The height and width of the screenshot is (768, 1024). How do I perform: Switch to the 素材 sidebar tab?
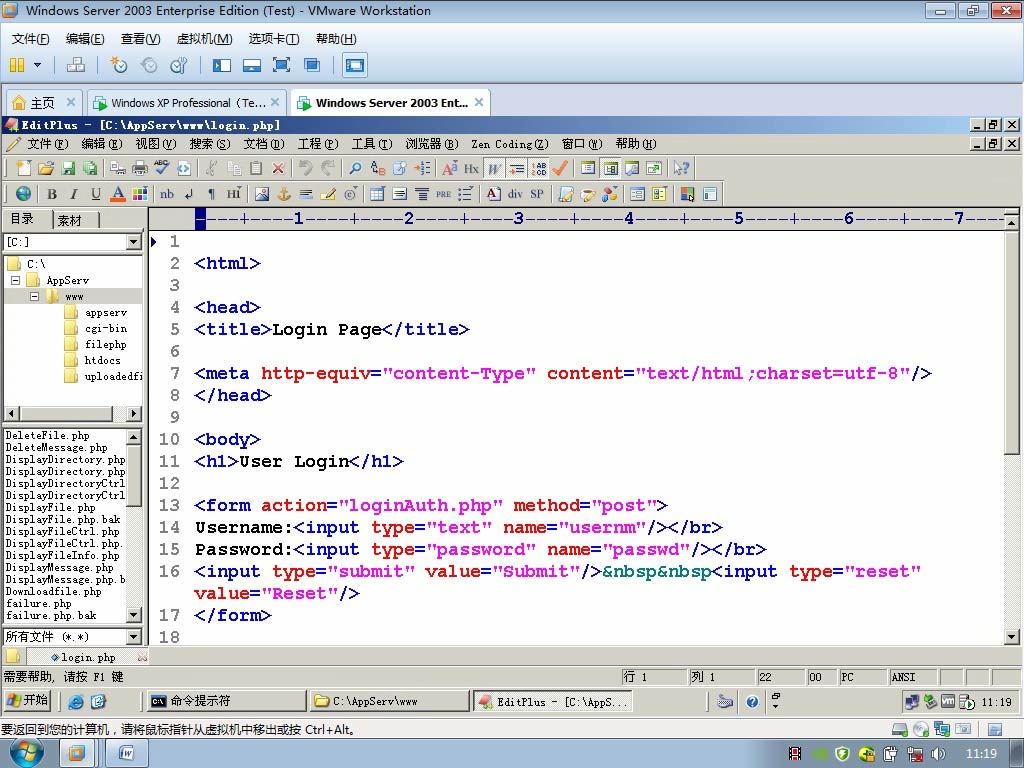(x=71, y=220)
